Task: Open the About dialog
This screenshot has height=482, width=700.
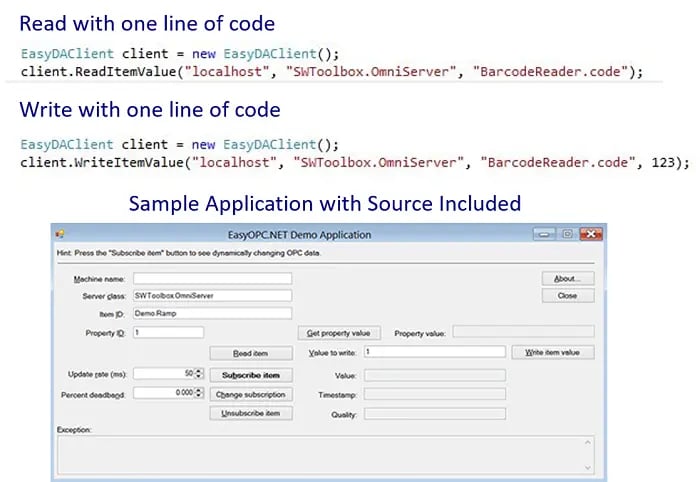Action: tap(567, 278)
